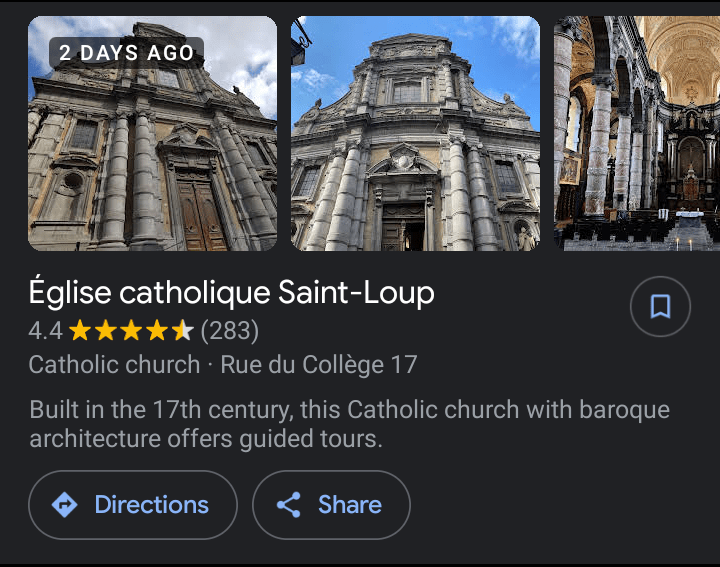Click the fourth yellow rating star
The image size is (720, 567).
(x=158, y=330)
